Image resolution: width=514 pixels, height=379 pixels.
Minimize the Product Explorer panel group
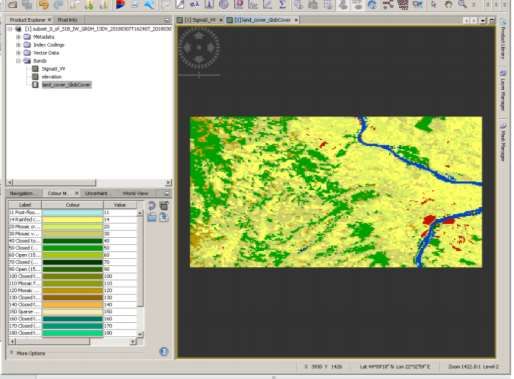[166, 20]
